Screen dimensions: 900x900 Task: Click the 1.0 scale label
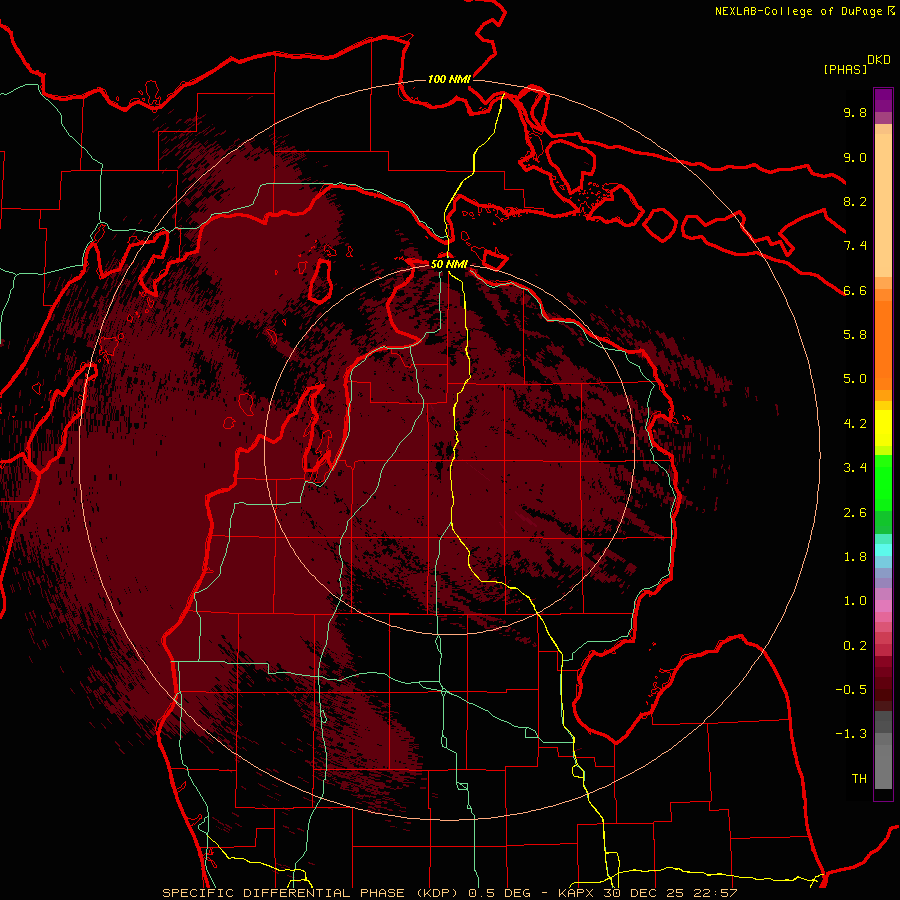855,601
